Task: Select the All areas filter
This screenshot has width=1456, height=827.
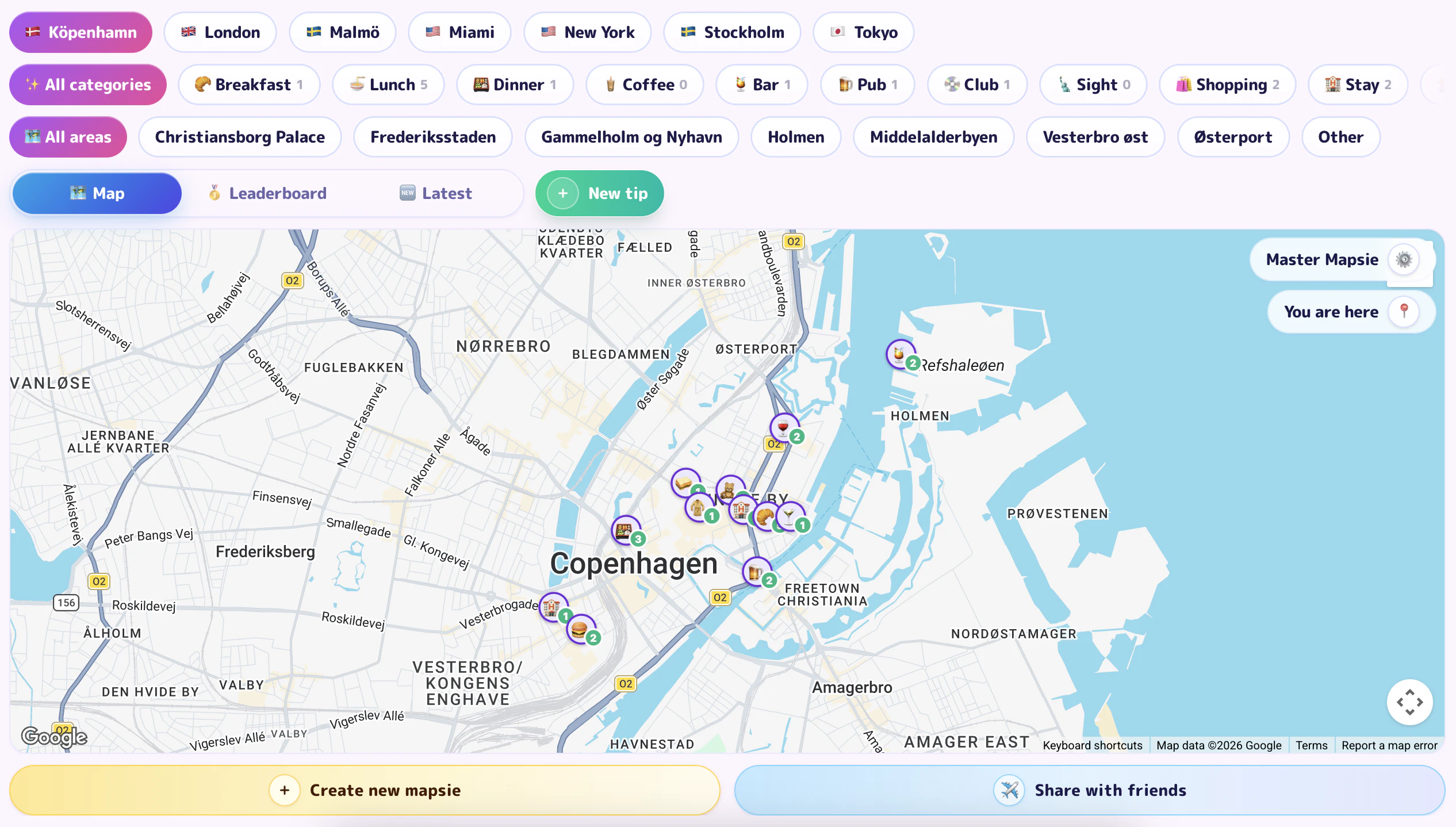Action: (x=68, y=137)
